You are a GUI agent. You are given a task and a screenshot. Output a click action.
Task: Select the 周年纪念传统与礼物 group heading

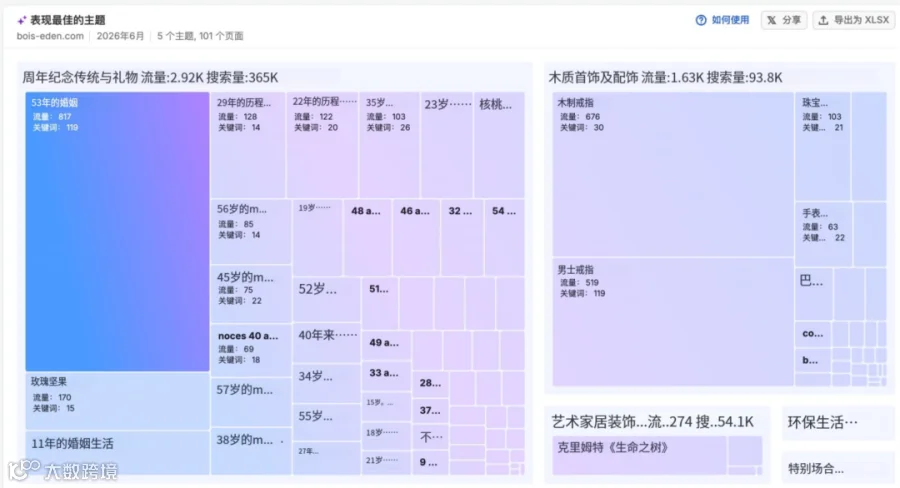point(150,78)
